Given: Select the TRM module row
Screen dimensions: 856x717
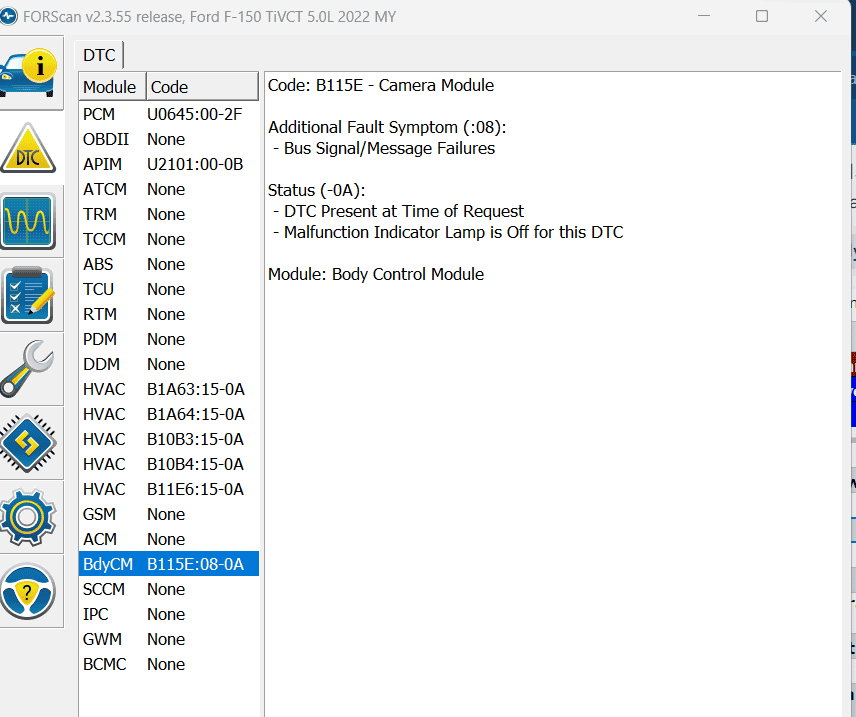Looking at the screenshot, I should pyautogui.click(x=169, y=214).
